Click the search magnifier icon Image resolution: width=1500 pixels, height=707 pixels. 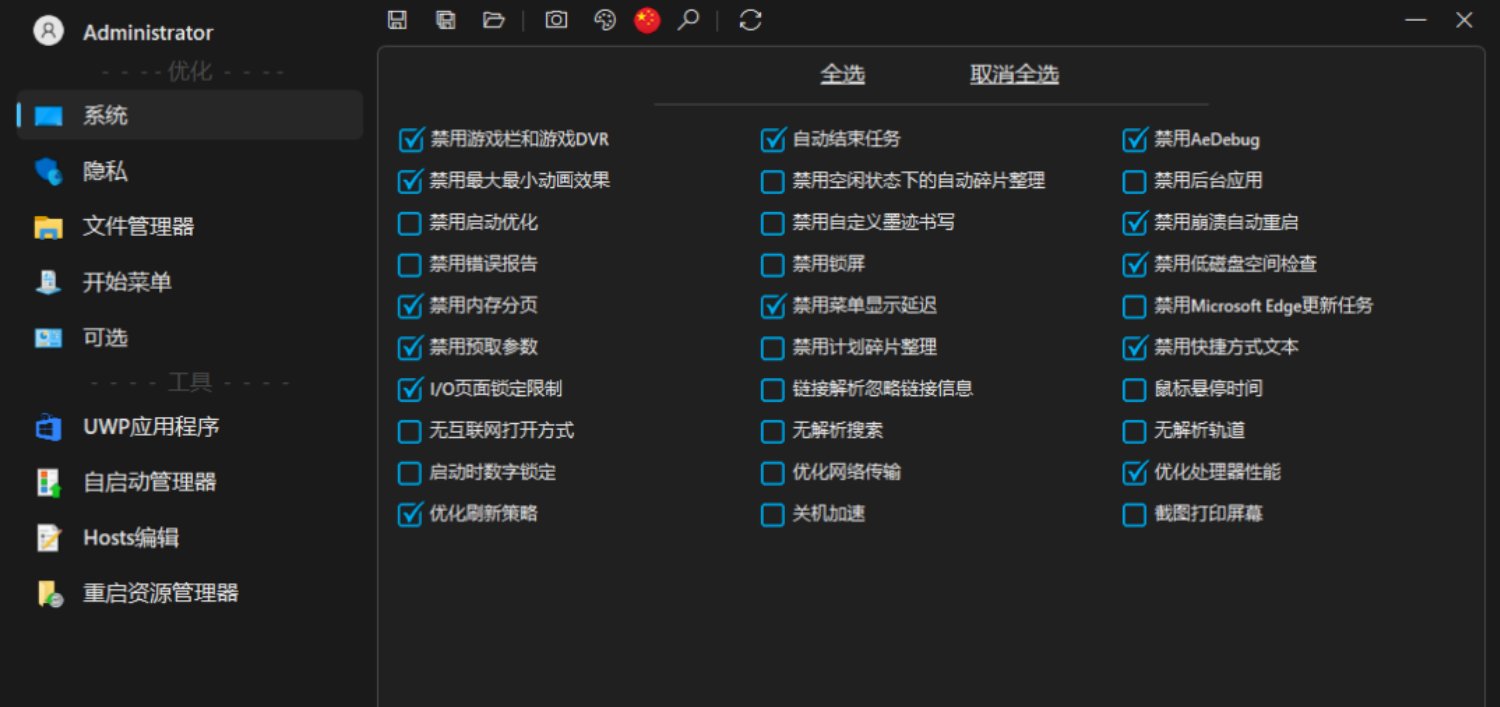coord(690,19)
